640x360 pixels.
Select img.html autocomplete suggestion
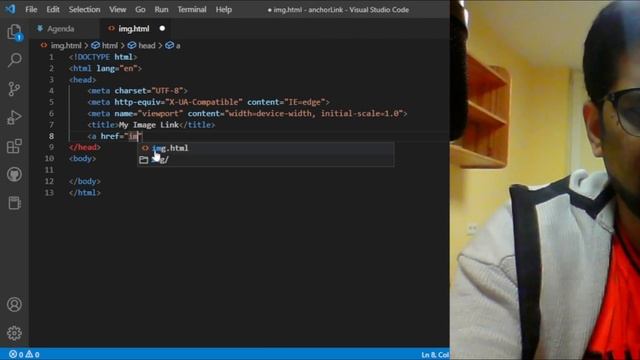[265, 148]
